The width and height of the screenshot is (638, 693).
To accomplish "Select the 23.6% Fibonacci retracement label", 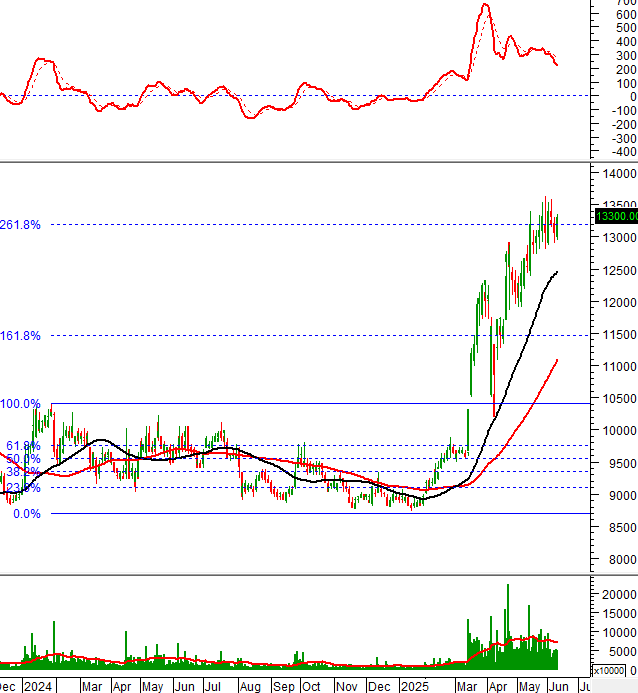I will click(23, 488).
